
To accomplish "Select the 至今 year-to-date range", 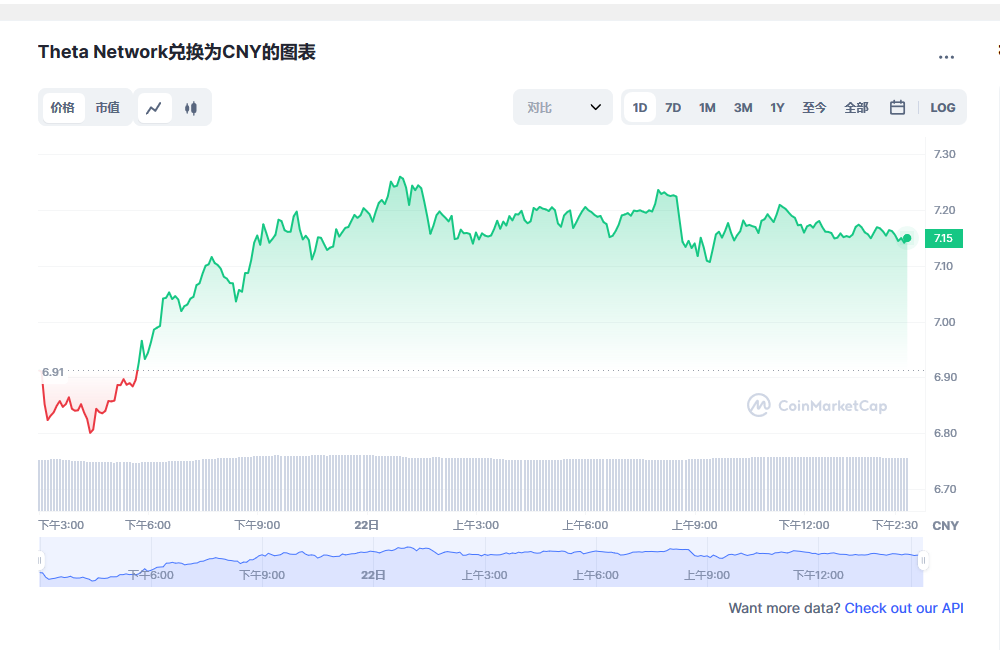I will (814, 107).
